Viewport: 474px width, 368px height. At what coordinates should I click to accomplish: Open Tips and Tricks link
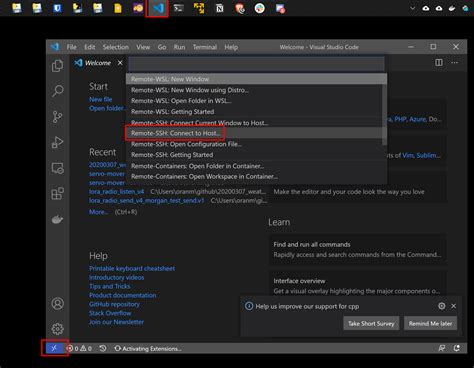pos(109,286)
